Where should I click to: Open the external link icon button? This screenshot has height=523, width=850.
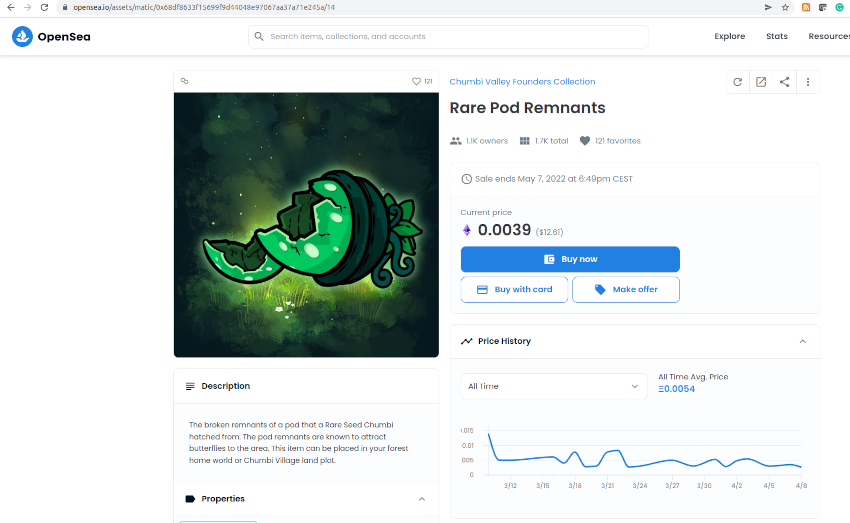tap(761, 82)
